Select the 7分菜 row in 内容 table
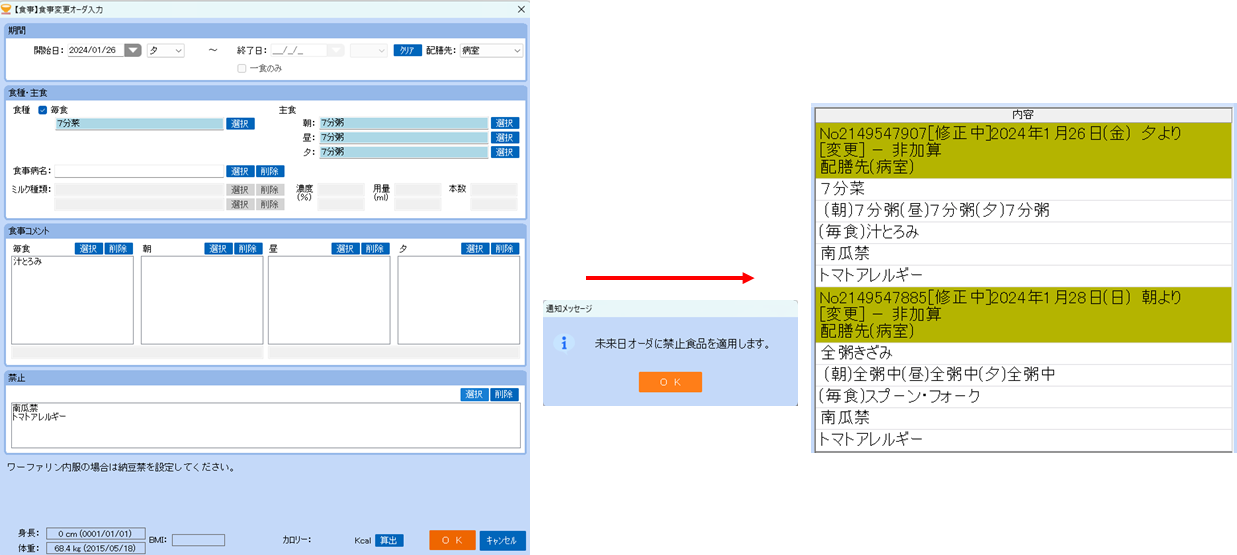 1023,188
